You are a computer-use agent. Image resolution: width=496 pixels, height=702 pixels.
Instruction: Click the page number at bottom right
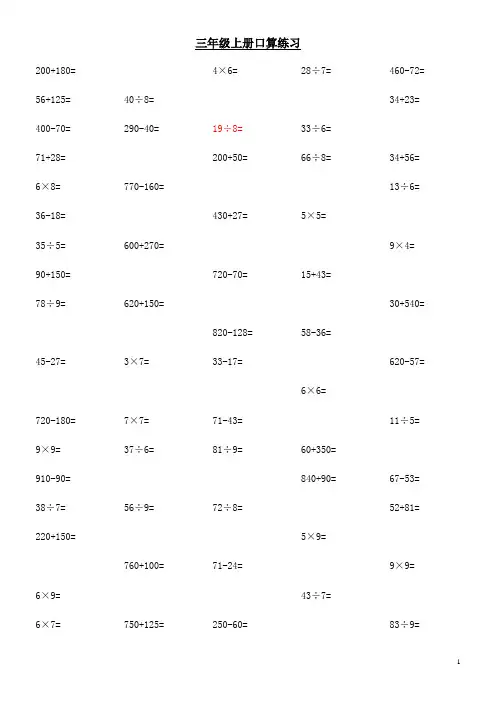[x=458, y=662]
